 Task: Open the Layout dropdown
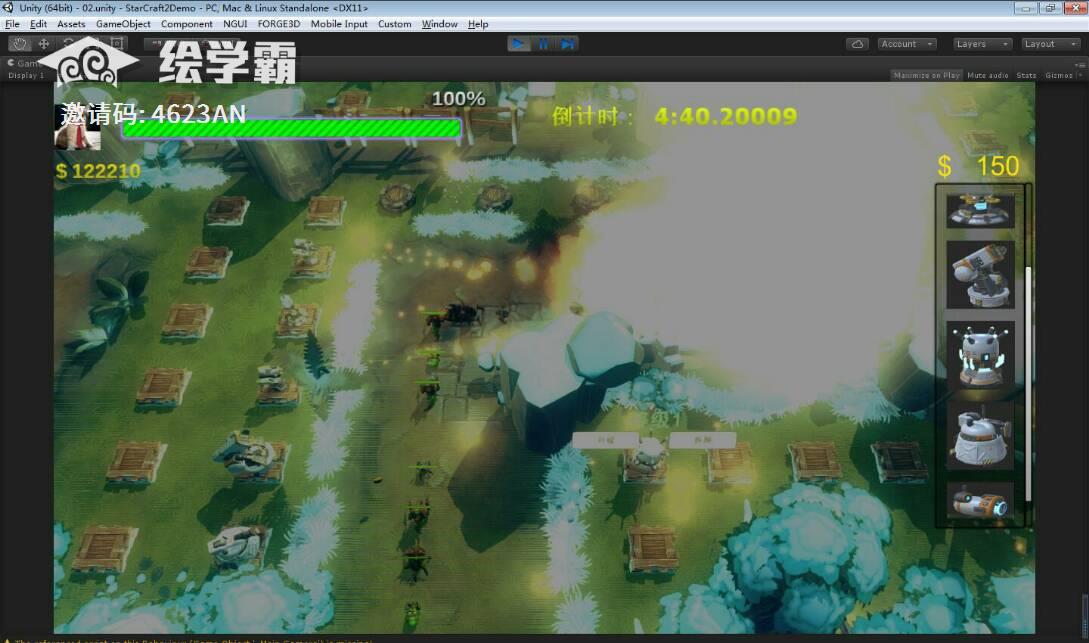1050,44
